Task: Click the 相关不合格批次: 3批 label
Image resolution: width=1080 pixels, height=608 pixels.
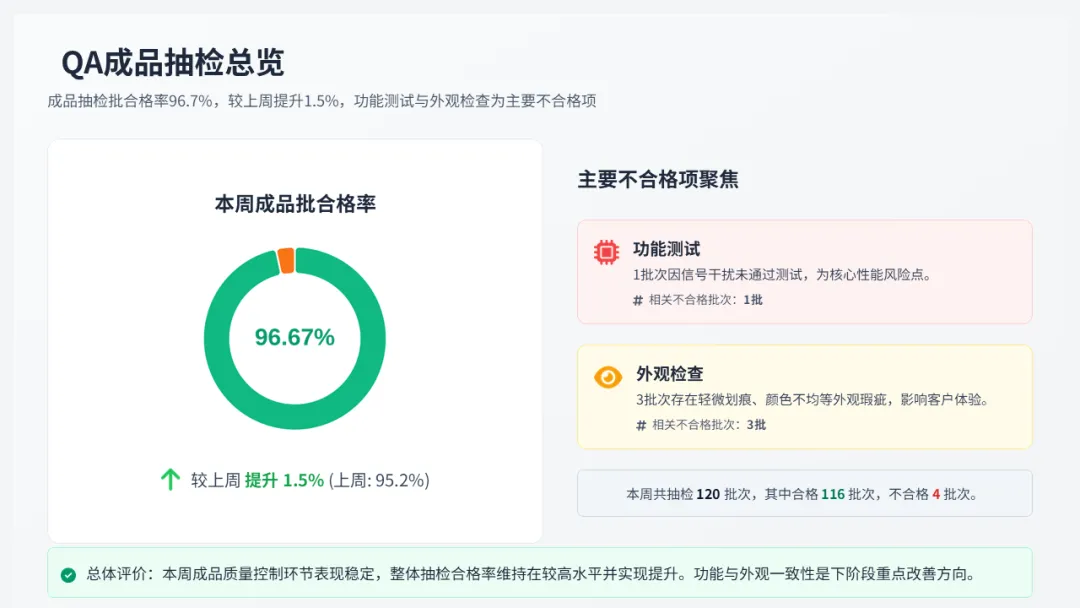Action: (709, 425)
